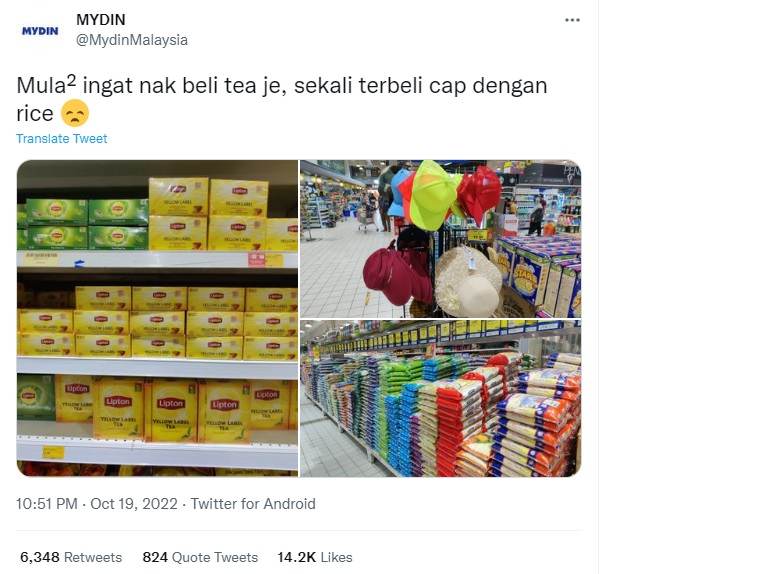Screen dimensions: 770x574
Task: Click the green Lipton tea boxes
Action: 83,224
